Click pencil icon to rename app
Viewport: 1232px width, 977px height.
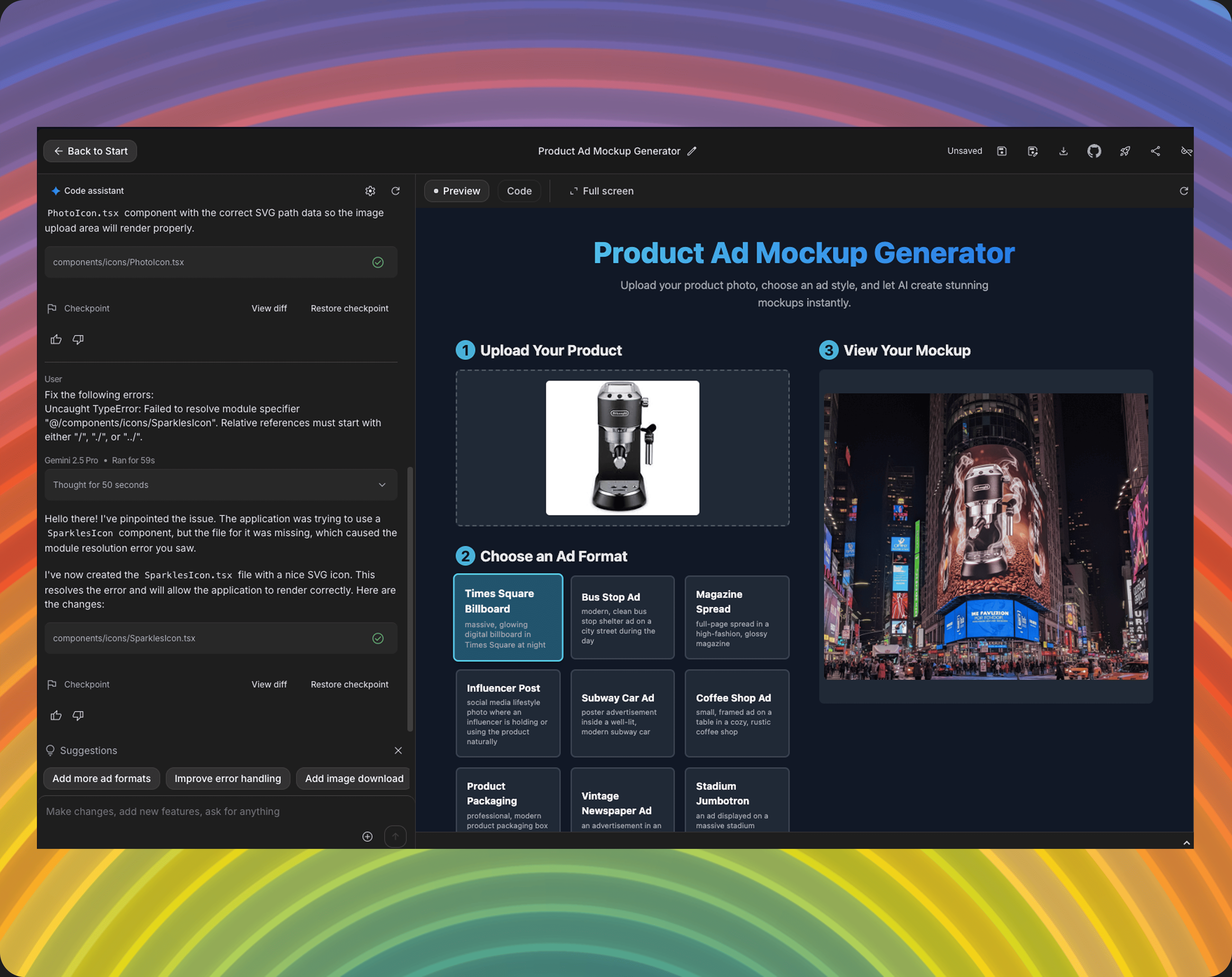[x=691, y=151]
